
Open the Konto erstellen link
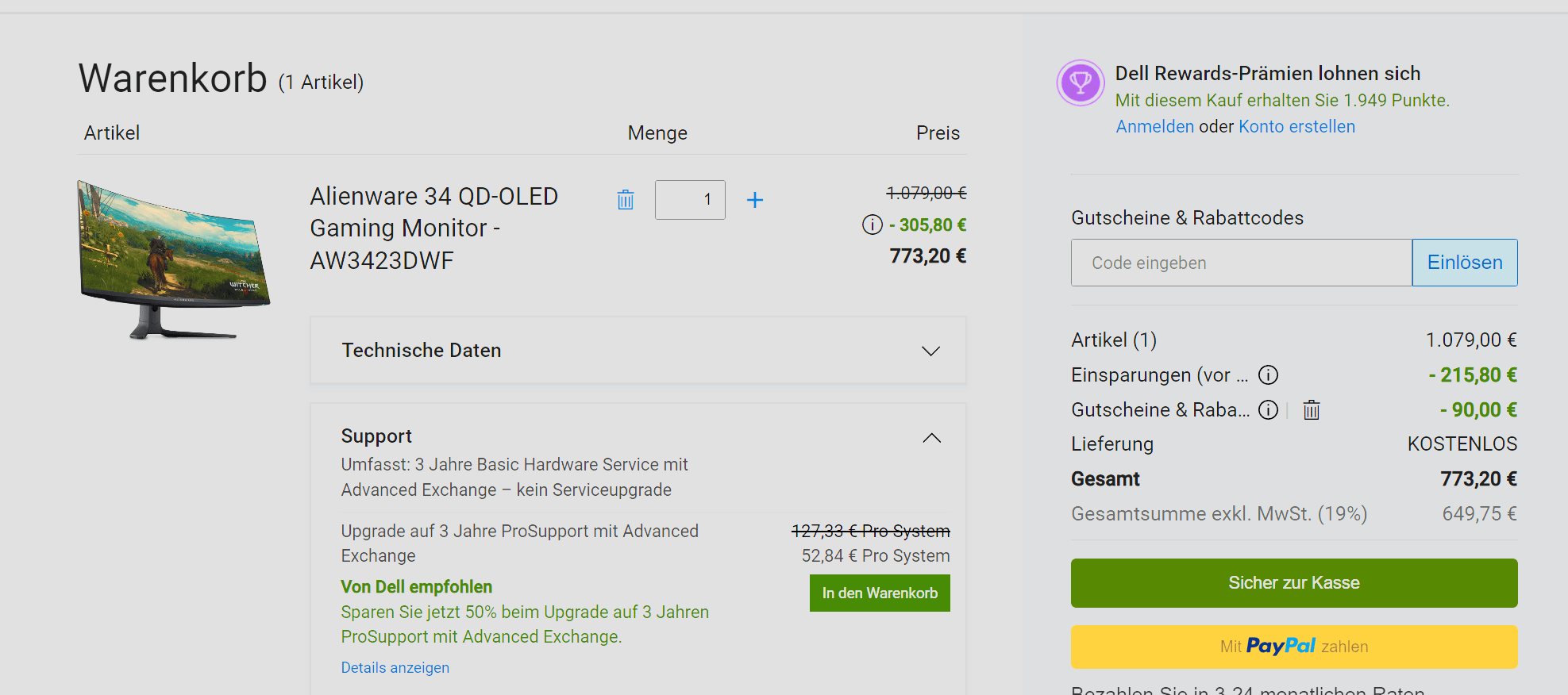tap(1296, 127)
